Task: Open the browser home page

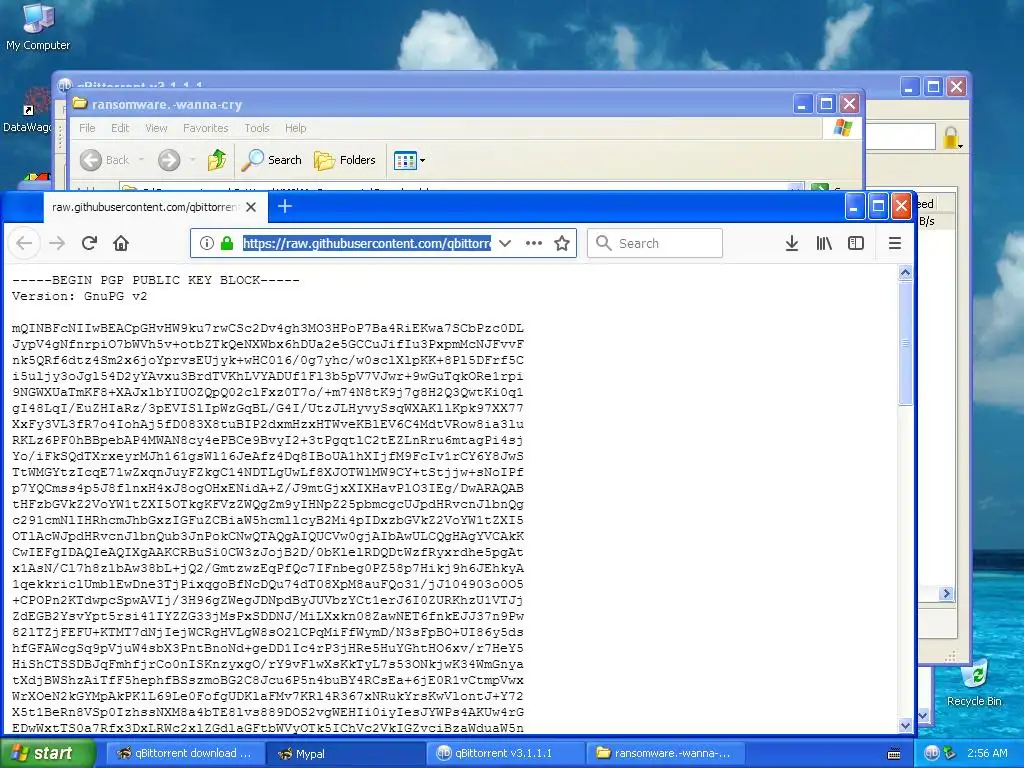Action: tap(121, 244)
